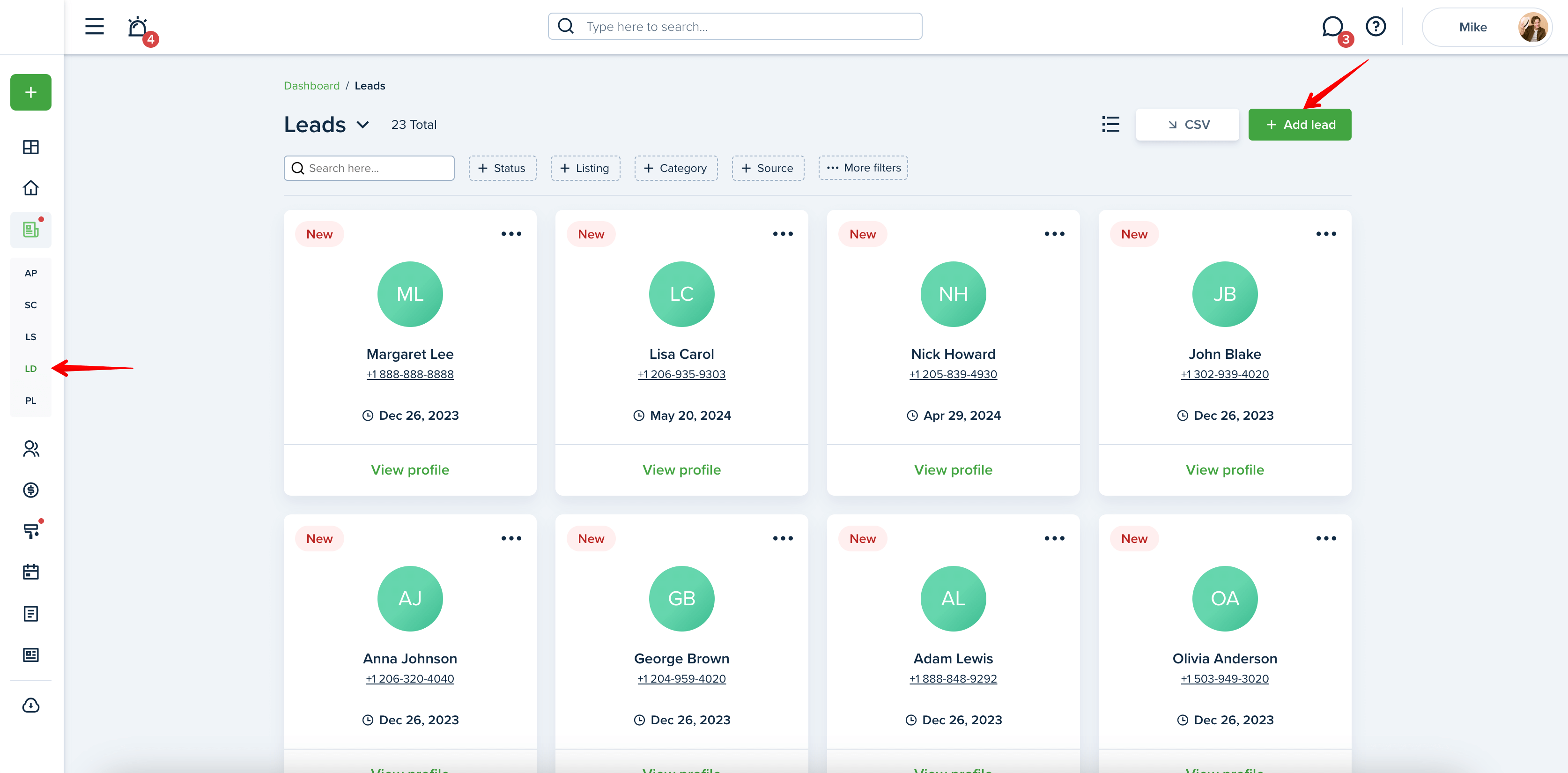Screen dimensions: 1568x773
Task: View profile of Nick Howard
Action: 953,470
